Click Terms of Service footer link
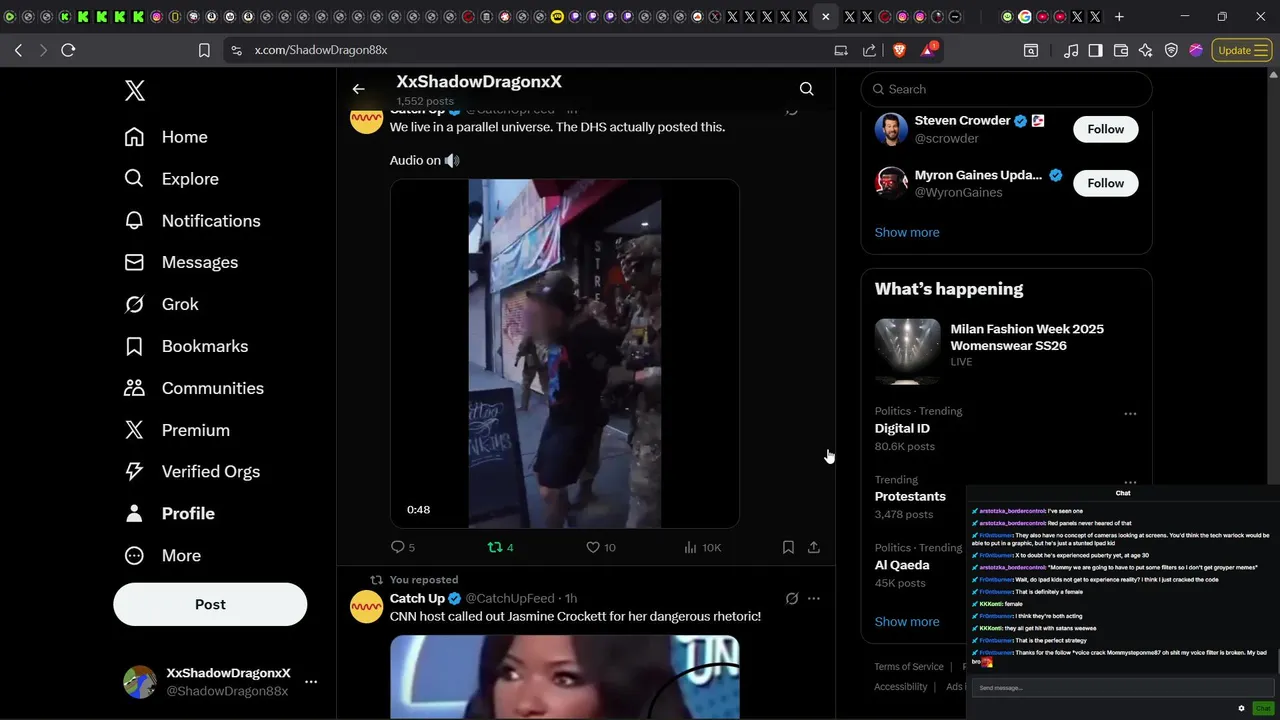The width and height of the screenshot is (1280, 720). click(x=909, y=667)
